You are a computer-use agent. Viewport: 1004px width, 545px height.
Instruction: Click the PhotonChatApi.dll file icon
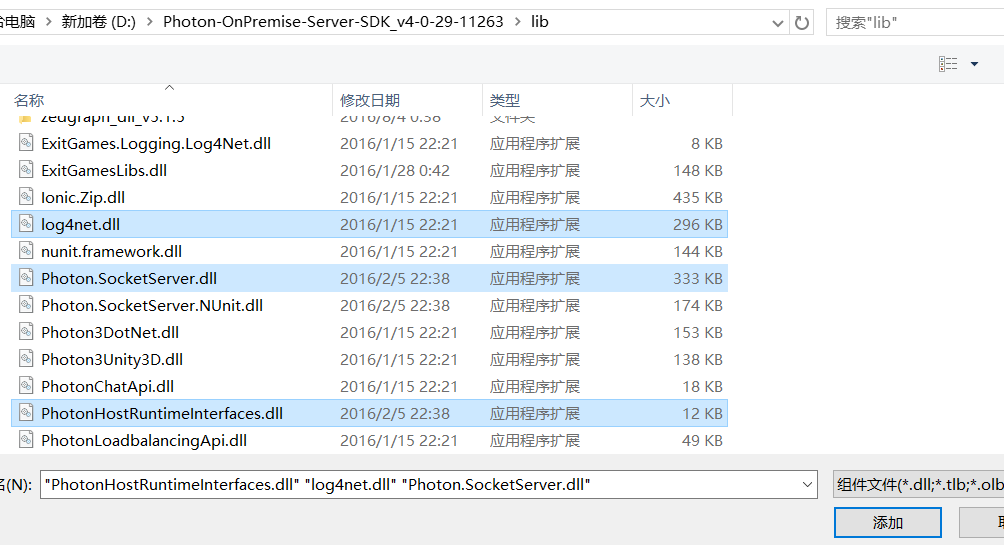(26, 386)
